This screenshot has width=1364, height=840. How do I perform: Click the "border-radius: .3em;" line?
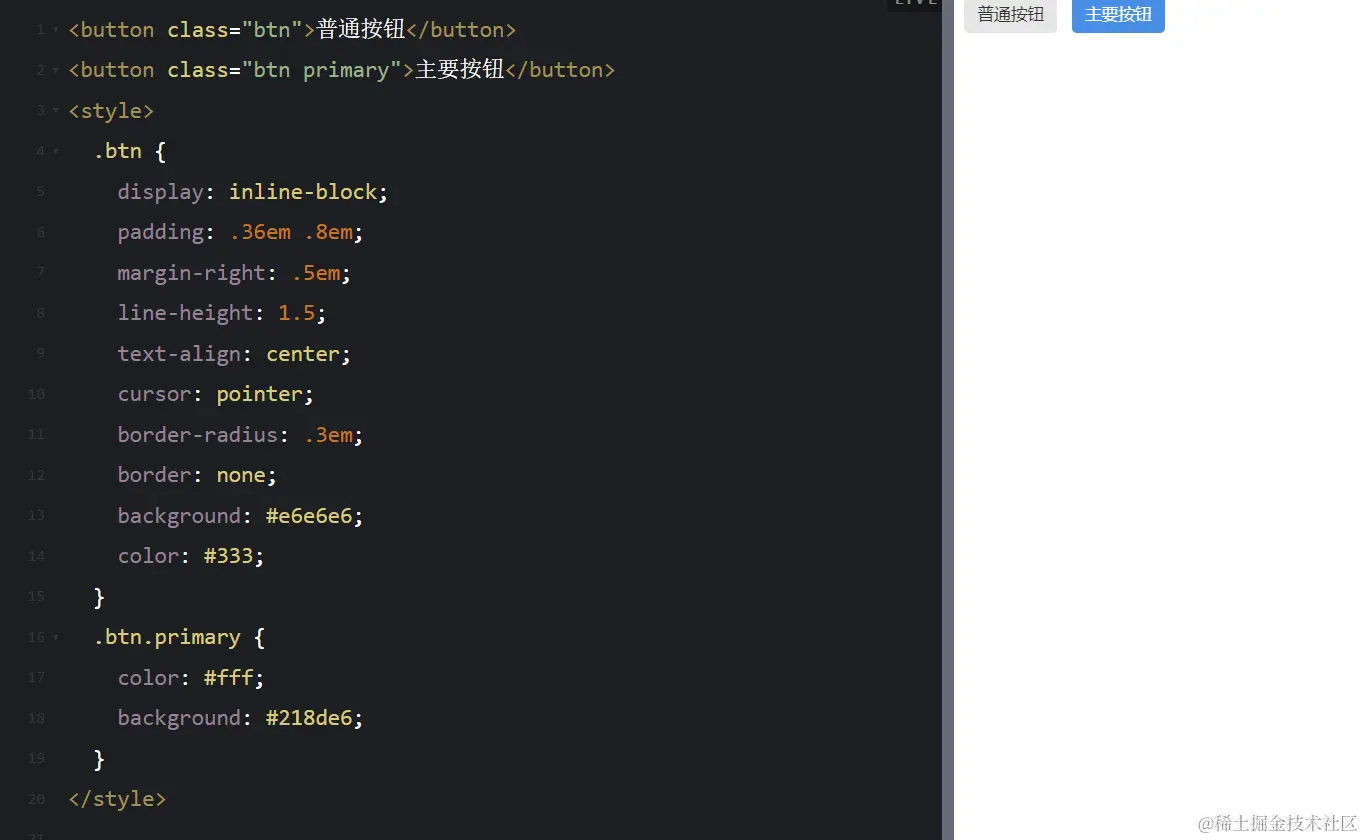(241, 435)
